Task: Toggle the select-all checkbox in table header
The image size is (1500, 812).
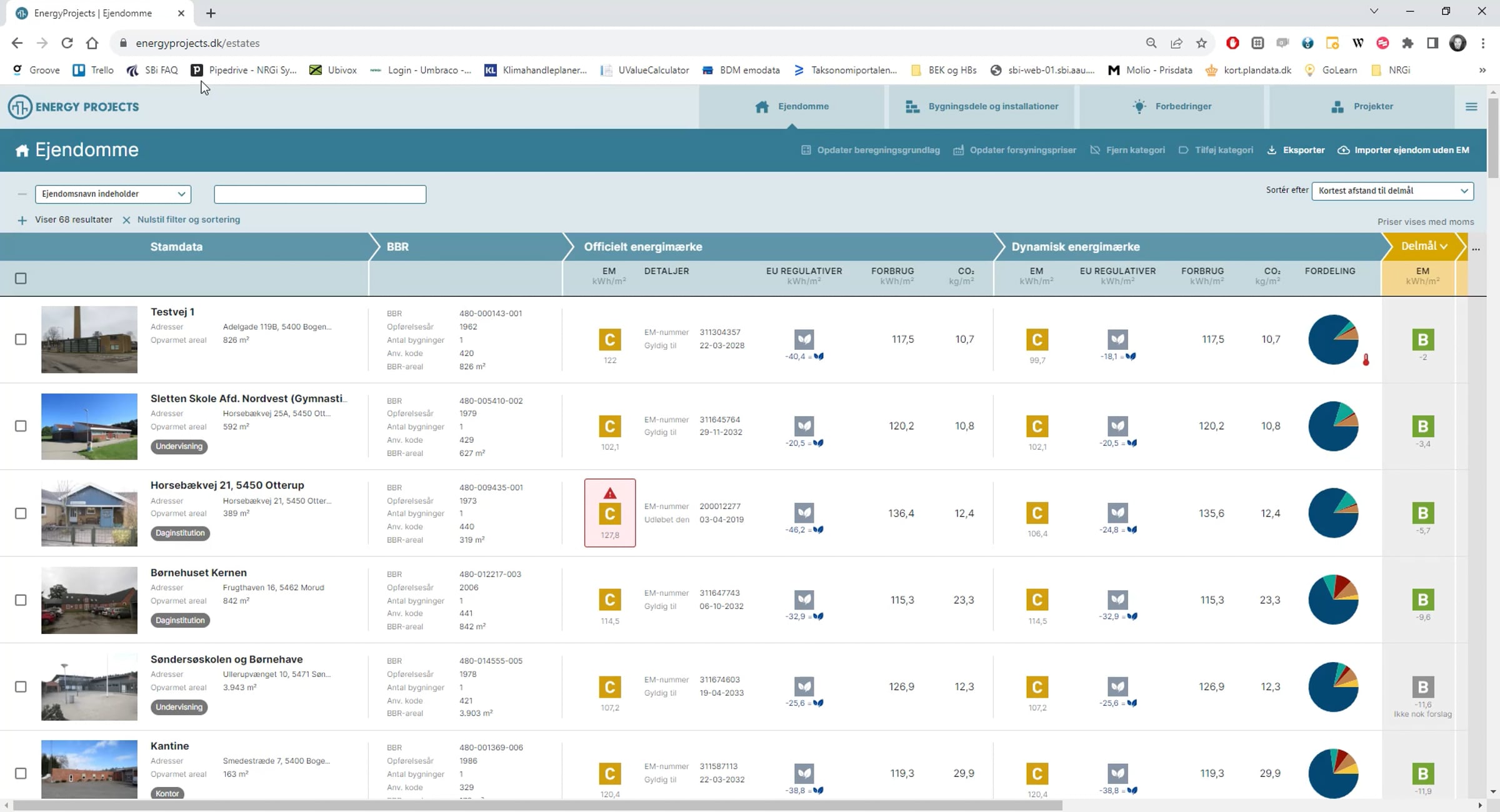Action: coord(21,279)
